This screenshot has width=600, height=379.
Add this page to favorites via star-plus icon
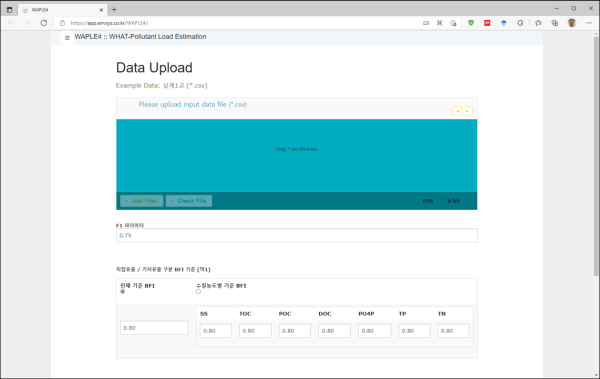(x=453, y=23)
